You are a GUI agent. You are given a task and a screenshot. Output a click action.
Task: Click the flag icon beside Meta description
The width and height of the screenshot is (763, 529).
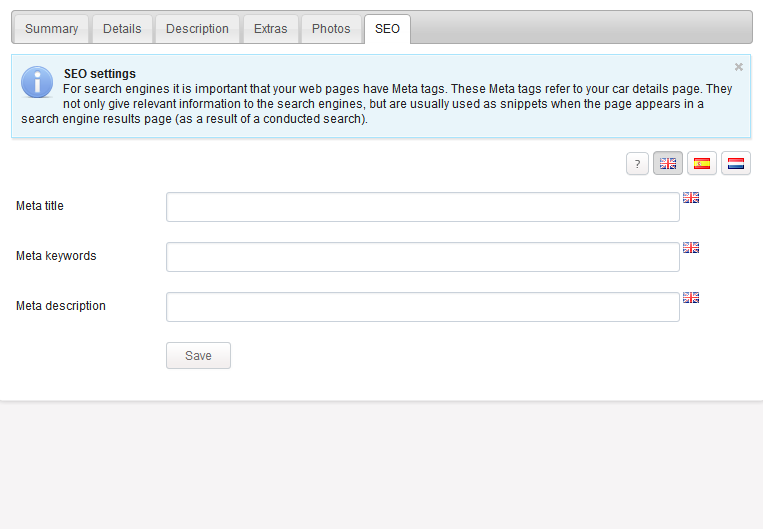(x=691, y=297)
